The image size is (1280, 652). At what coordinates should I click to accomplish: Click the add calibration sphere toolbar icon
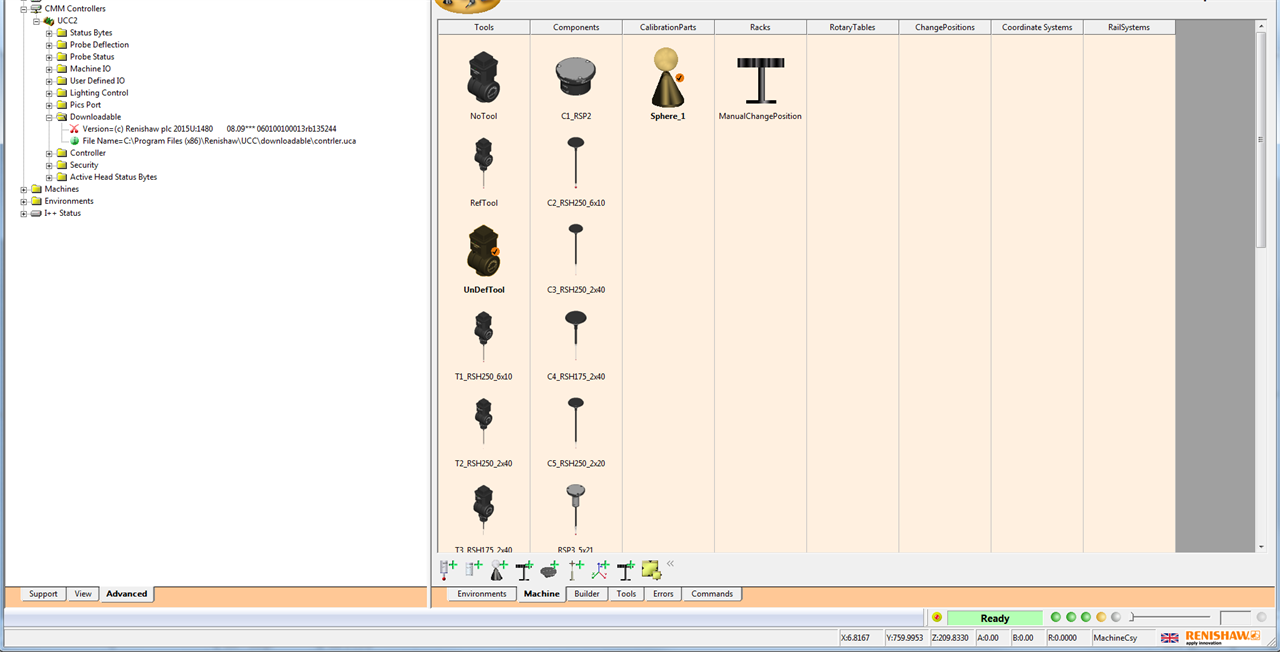[498, 570]
